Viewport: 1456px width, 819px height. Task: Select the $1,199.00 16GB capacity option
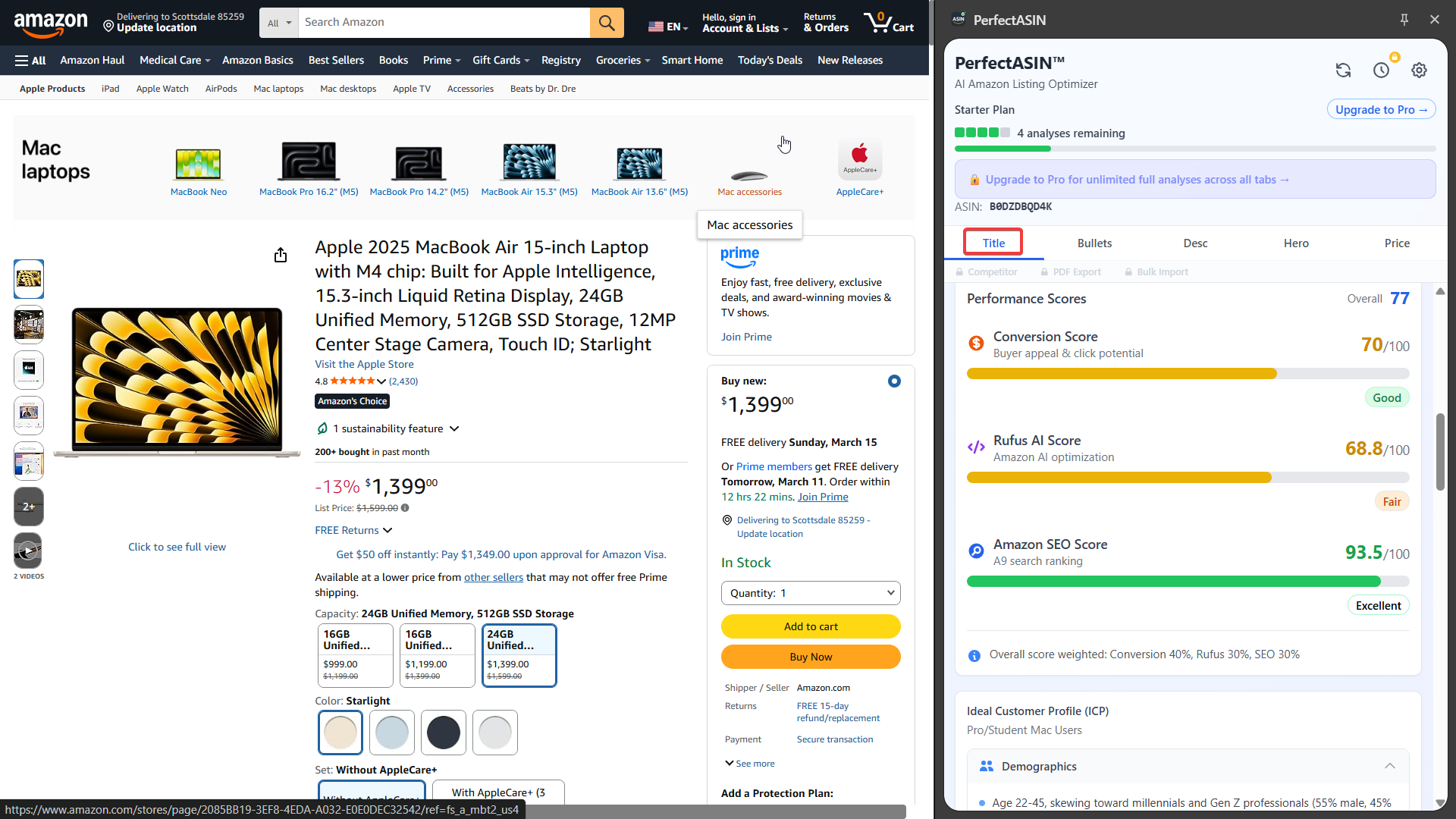(437, 655)
